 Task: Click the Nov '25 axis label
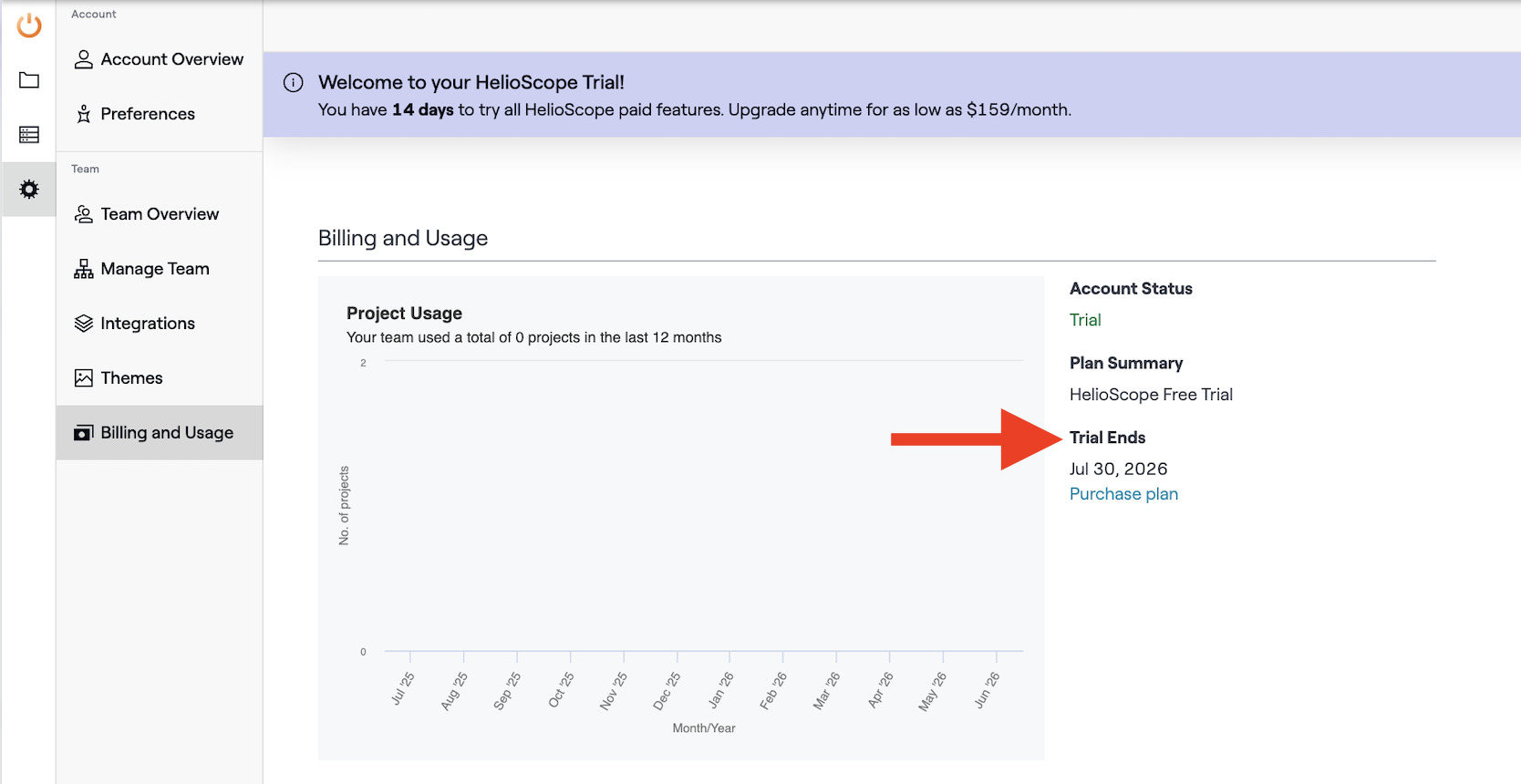614,691
